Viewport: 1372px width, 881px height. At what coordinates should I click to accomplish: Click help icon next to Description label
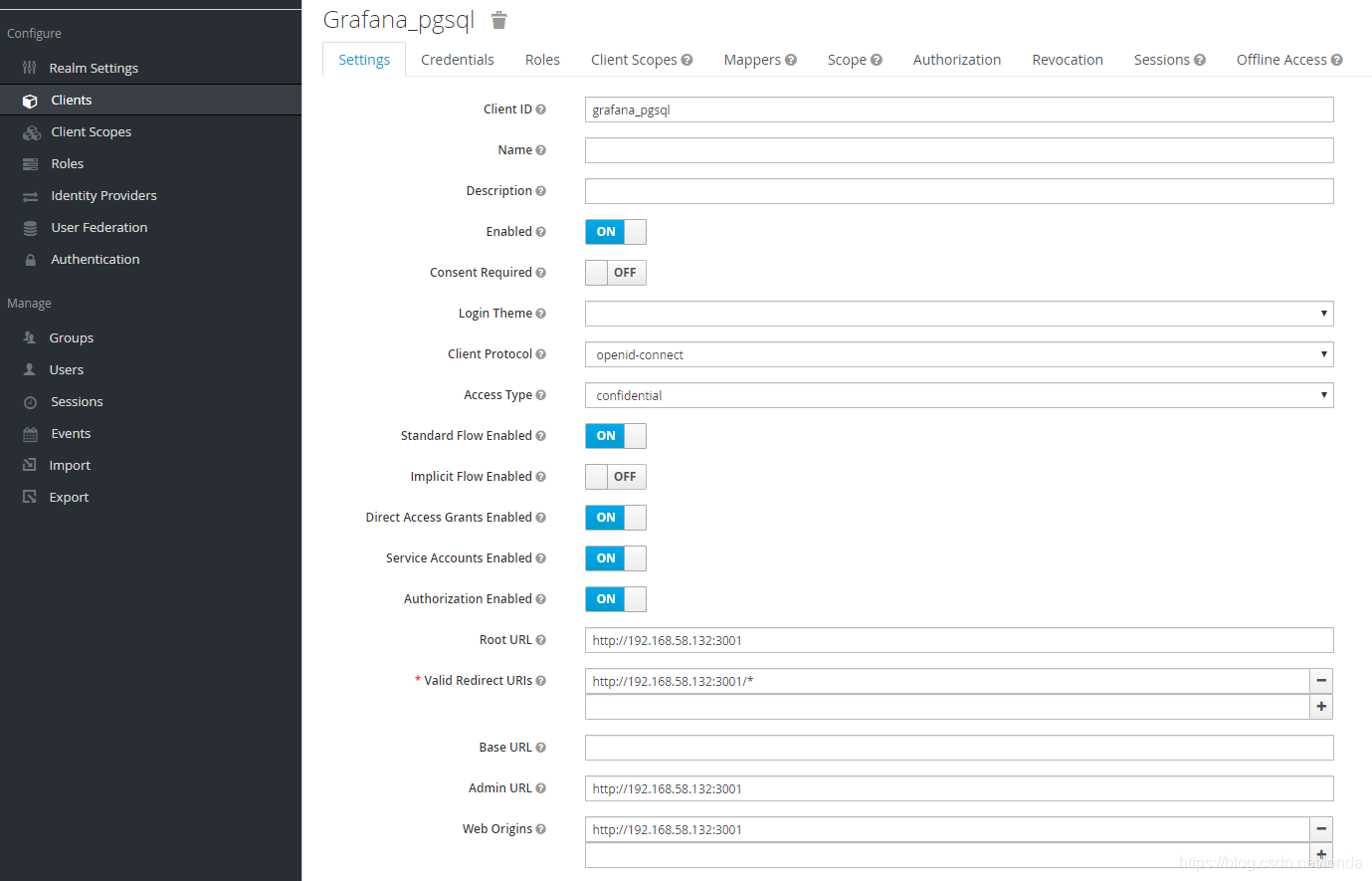pos(541,191)
